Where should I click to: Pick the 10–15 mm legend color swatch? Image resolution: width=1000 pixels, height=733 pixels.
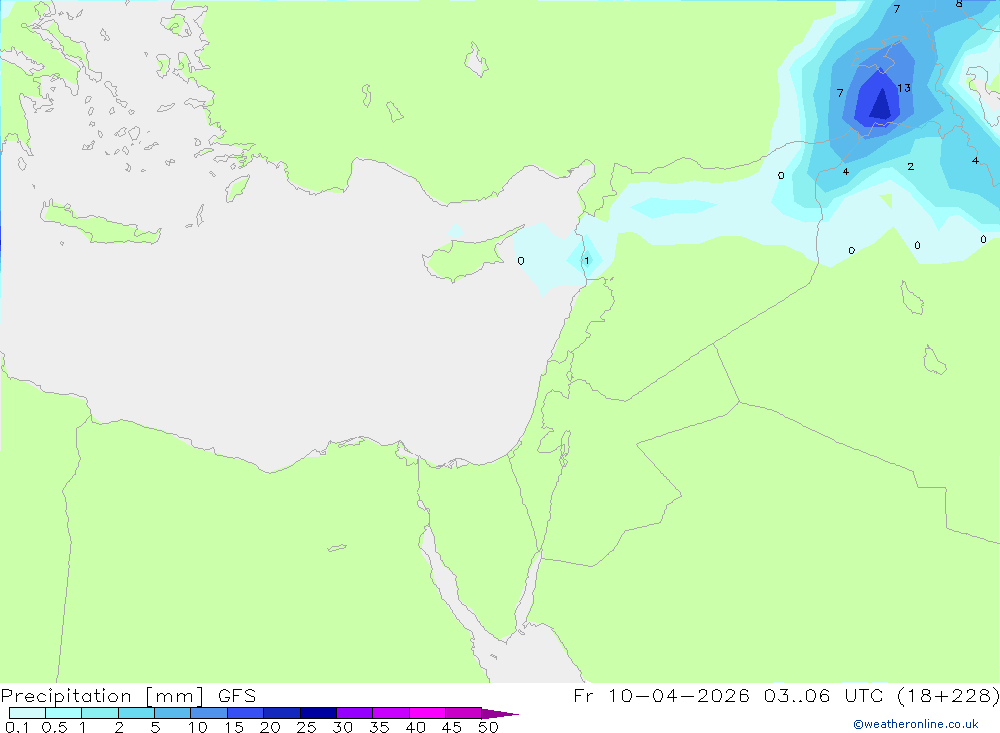(209, 713)
